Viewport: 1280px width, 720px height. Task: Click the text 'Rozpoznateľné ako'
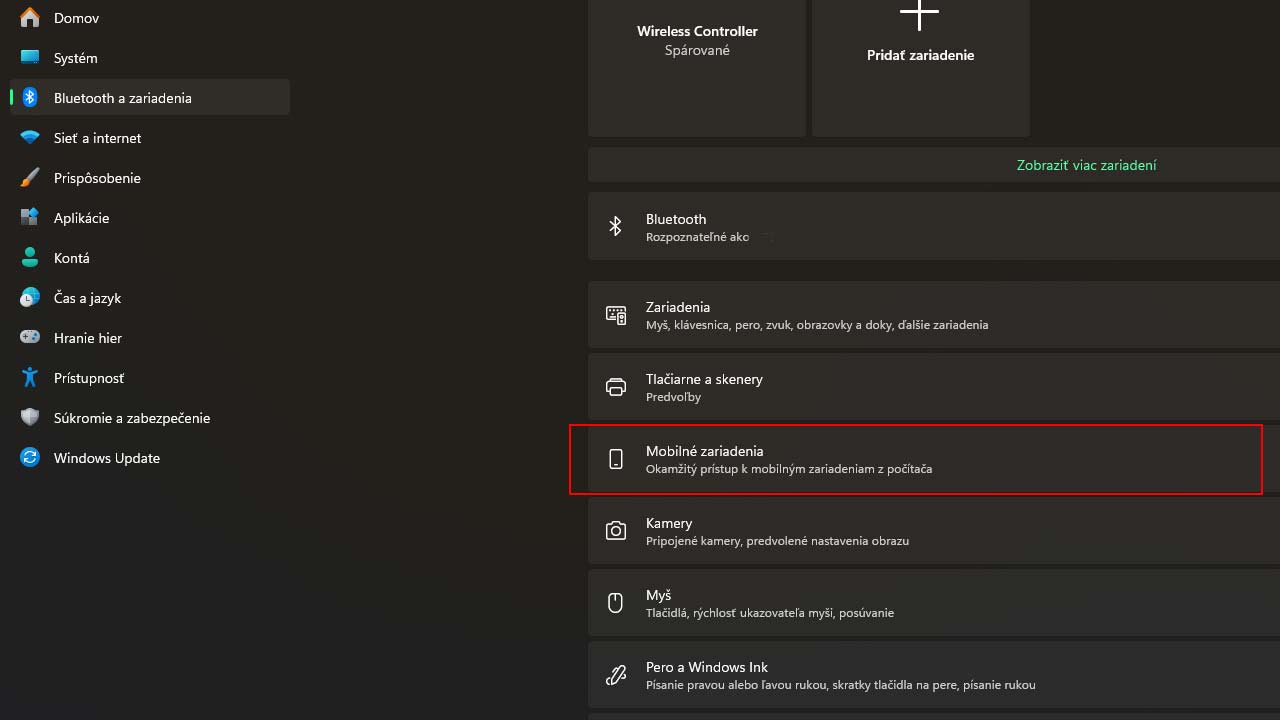pyautogui.click(x=698, y=237)
